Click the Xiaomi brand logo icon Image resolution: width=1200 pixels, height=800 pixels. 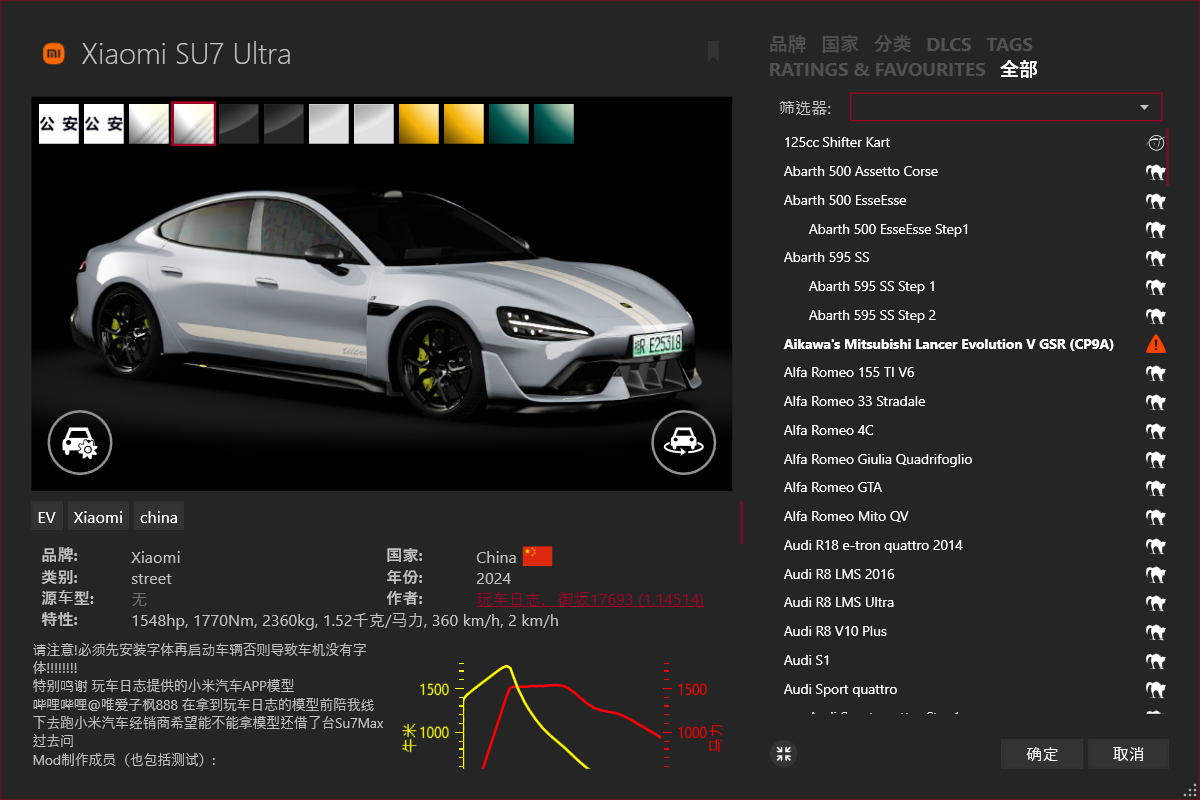point(54,53)
